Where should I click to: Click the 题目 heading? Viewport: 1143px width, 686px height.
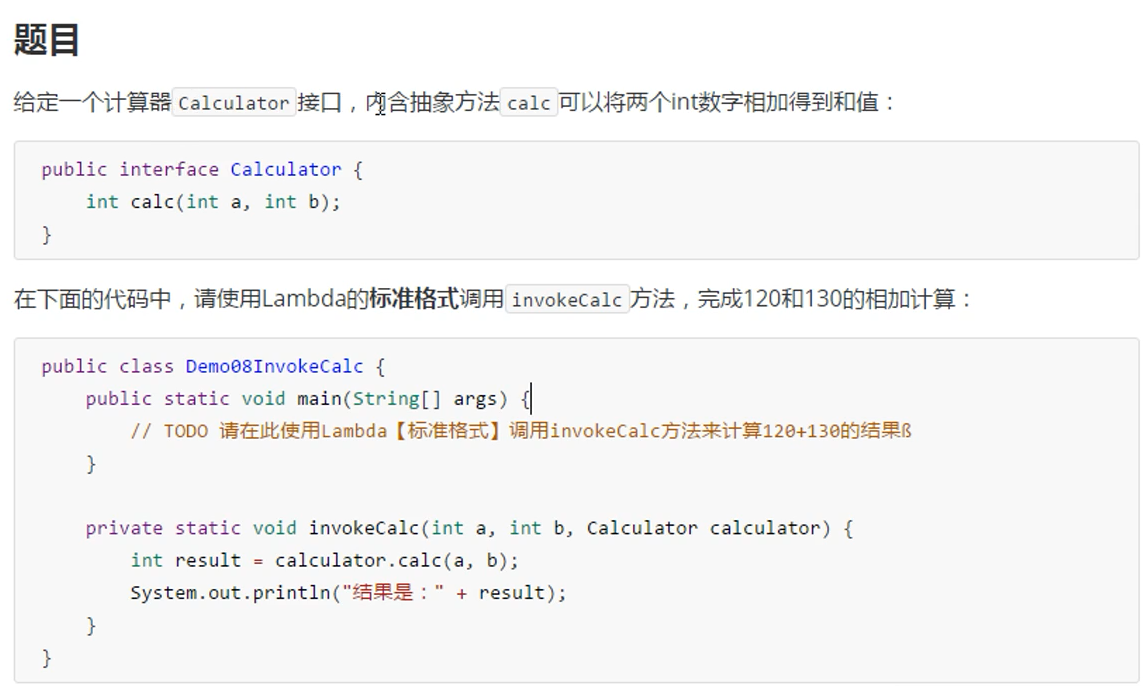pos(46,40)
